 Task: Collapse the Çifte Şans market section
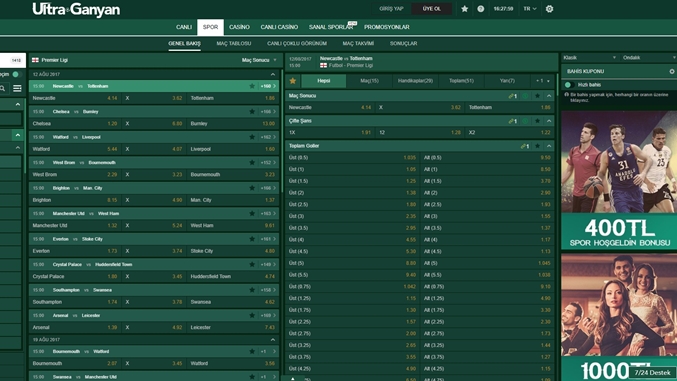tap(549, 121)
